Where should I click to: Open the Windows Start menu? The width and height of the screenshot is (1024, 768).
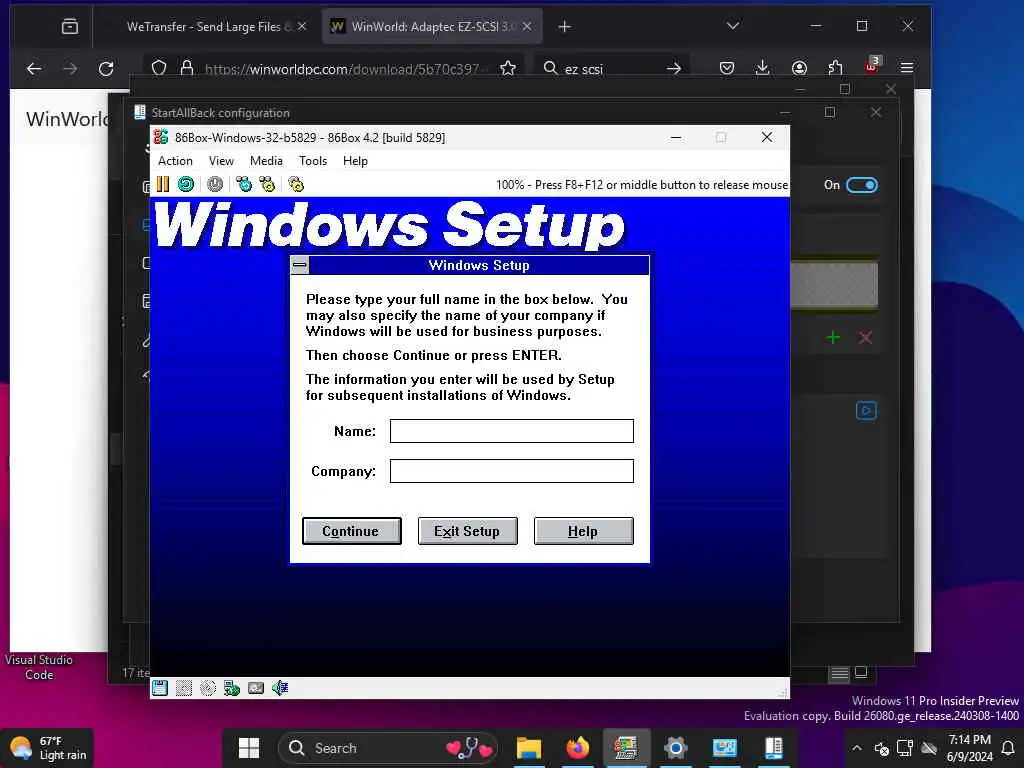coord(249,748)
